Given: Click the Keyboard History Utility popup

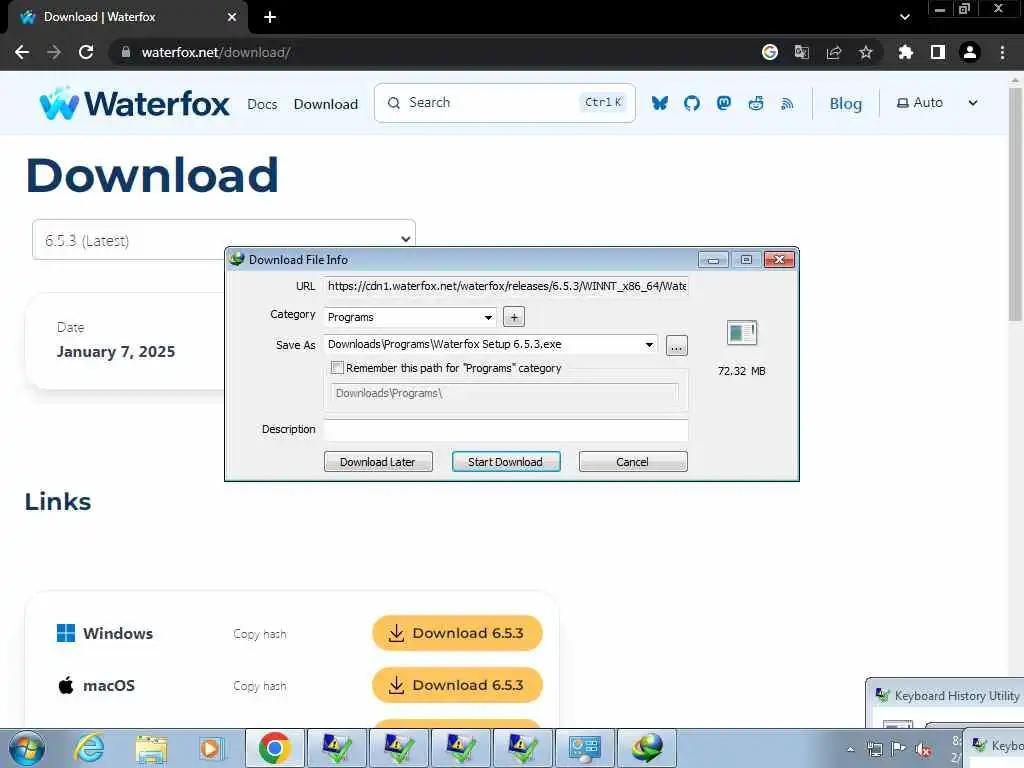Looking at the screenshot, I should click(945, 702).
